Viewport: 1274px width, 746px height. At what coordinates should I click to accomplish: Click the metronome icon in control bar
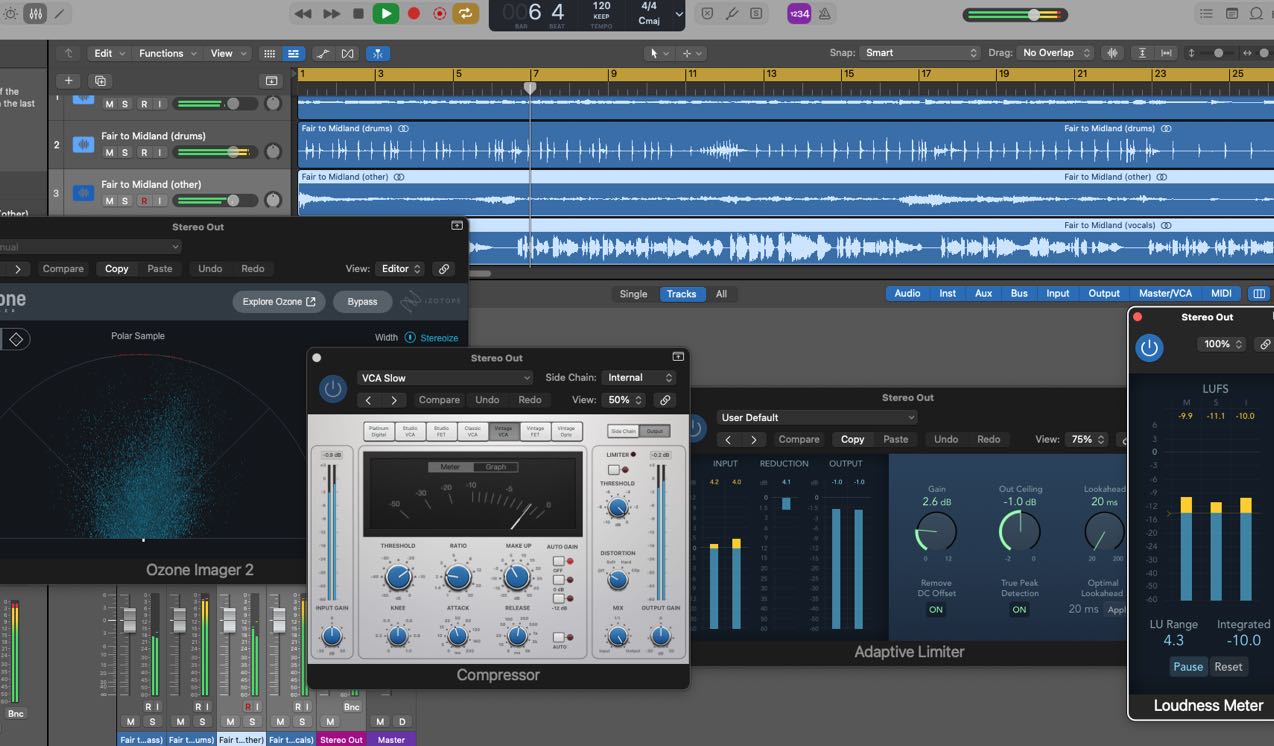pos(825,13)
